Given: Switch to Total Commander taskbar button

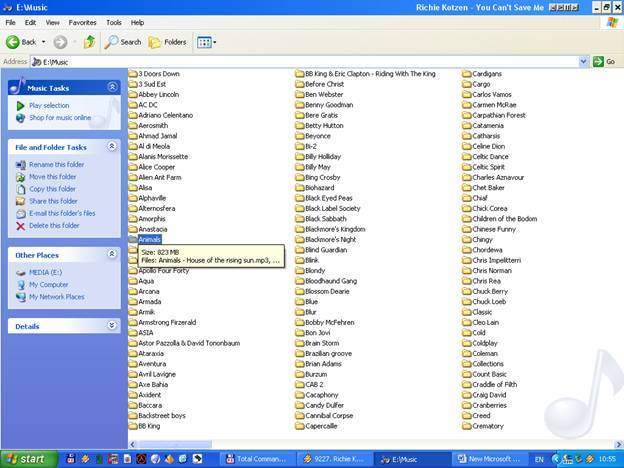Looking at the screenshot, I should click(258, 459).
